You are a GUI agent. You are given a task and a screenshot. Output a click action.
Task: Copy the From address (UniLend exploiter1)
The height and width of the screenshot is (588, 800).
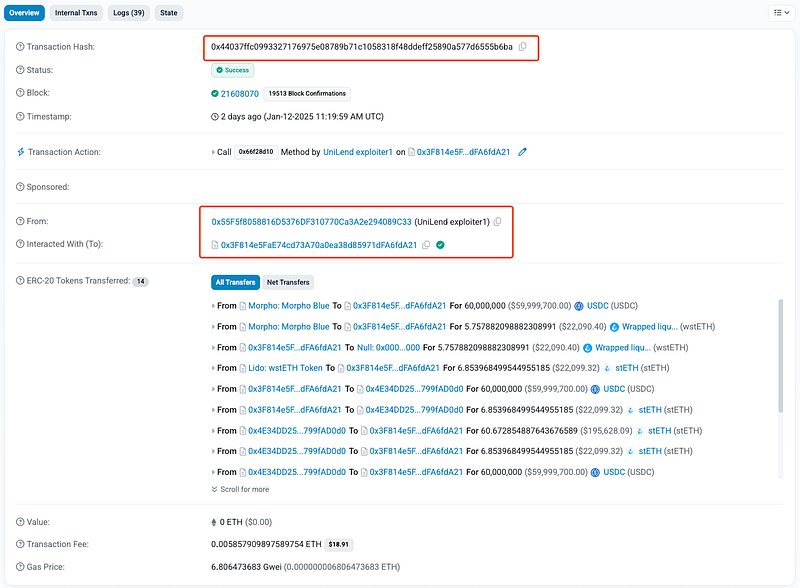point(497,221)
